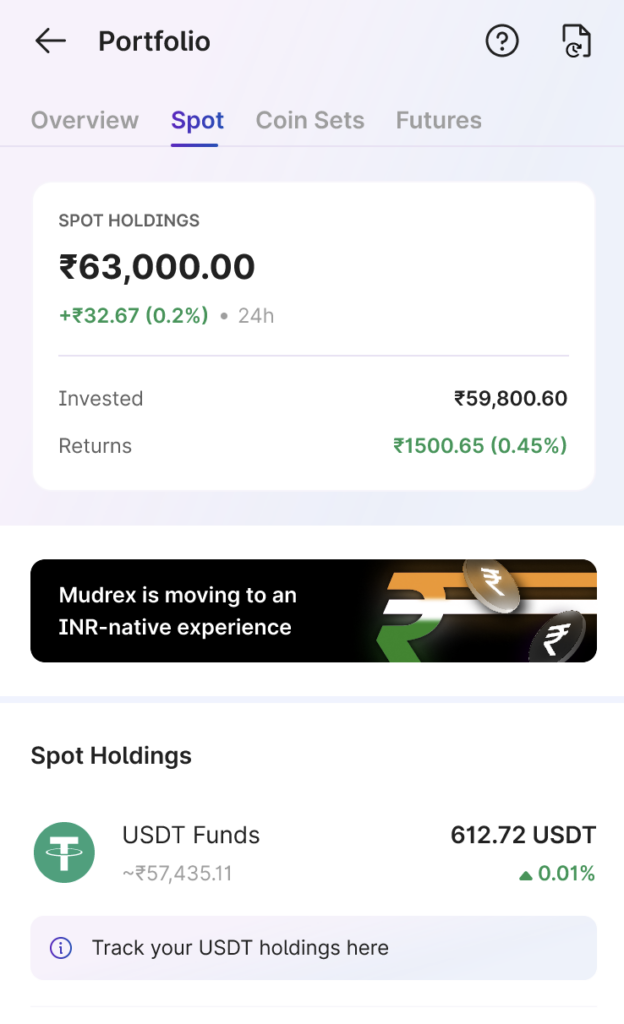Tap the Tether USDT coin logo
The width and height of the screenshot is (624, 1024).
pos(64,853)
